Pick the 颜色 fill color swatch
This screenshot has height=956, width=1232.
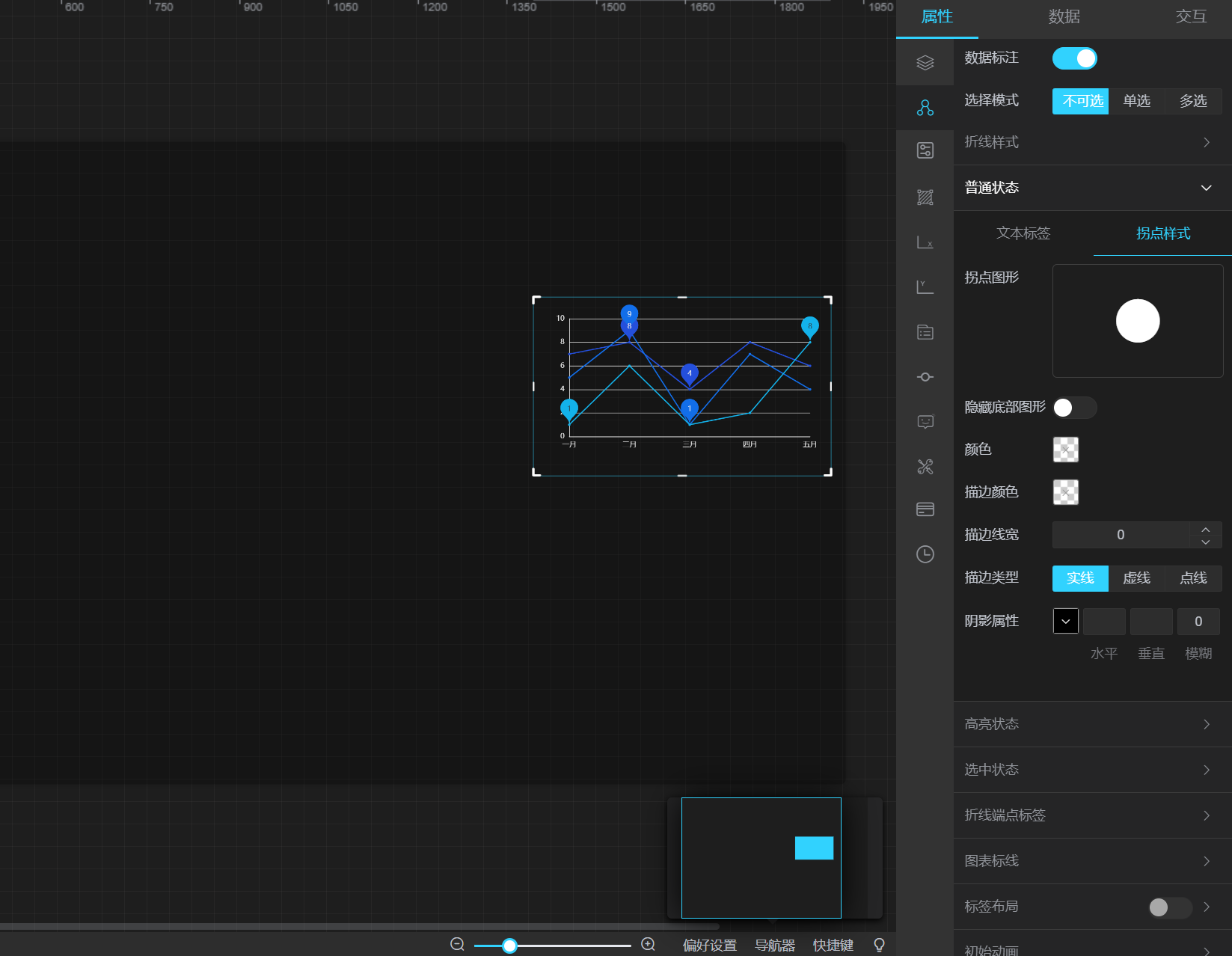click(1065, 450)
